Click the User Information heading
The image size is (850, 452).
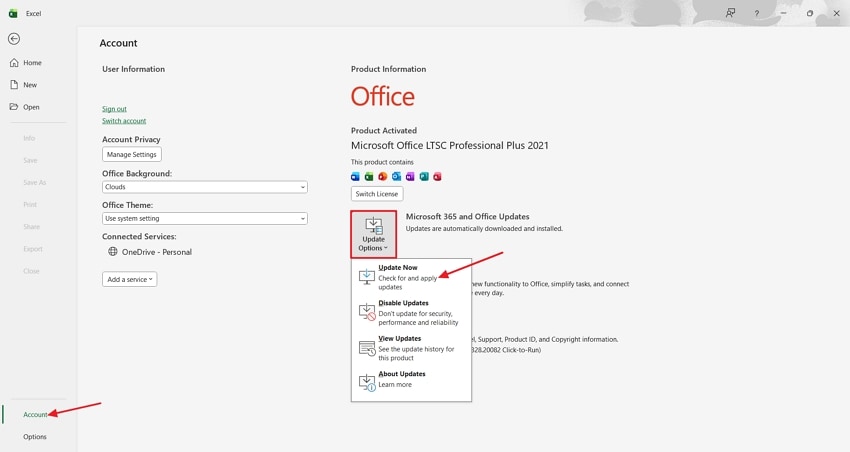pyautogui.click(x=133, y=69)
